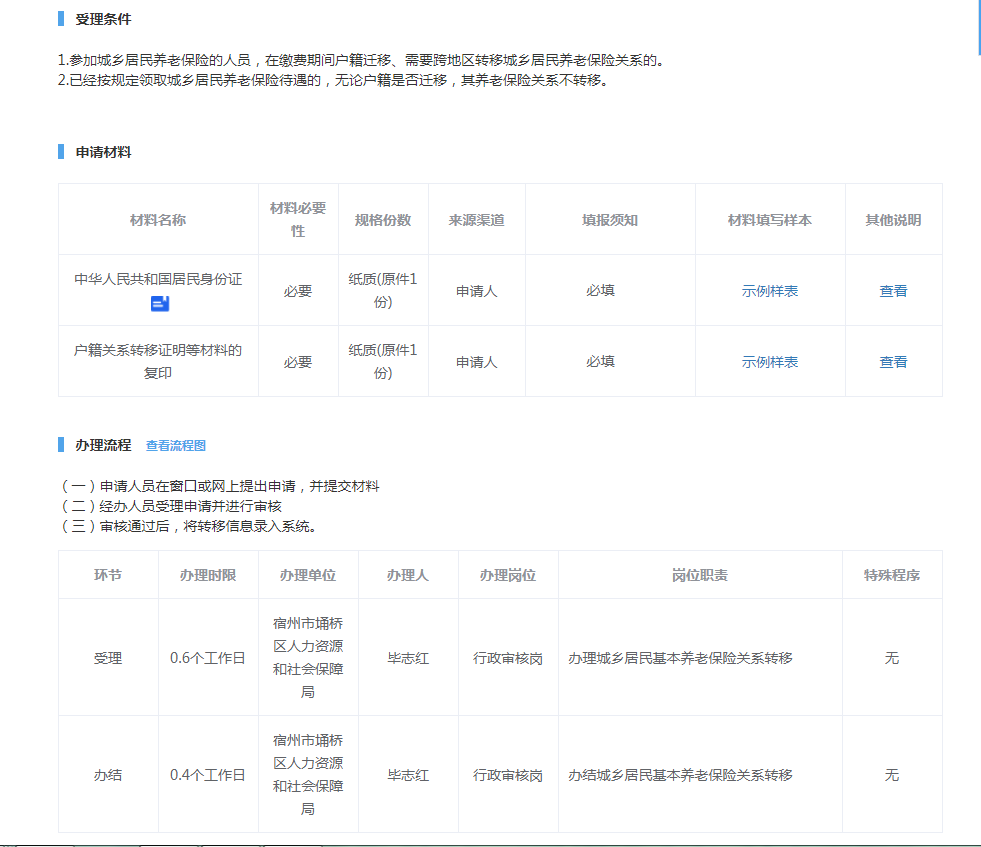The width and height of the screenshot is (981, 847).
Task: Click the 办理城乡居民基本养老保险关系转移 duty text
Action: 680,658
